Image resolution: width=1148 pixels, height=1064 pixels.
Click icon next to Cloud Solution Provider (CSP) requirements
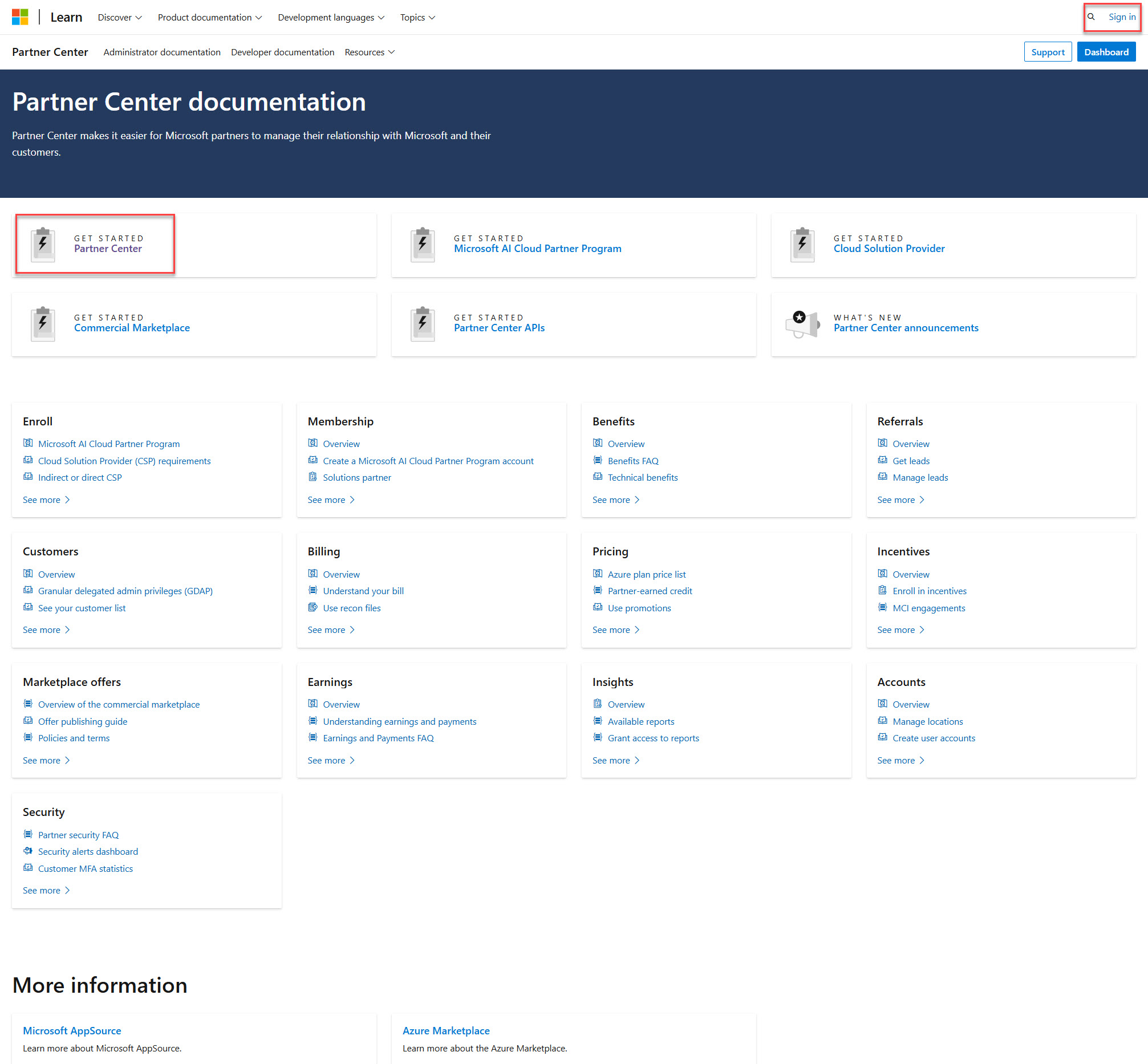pyautogui.click(x=27, y=460)
